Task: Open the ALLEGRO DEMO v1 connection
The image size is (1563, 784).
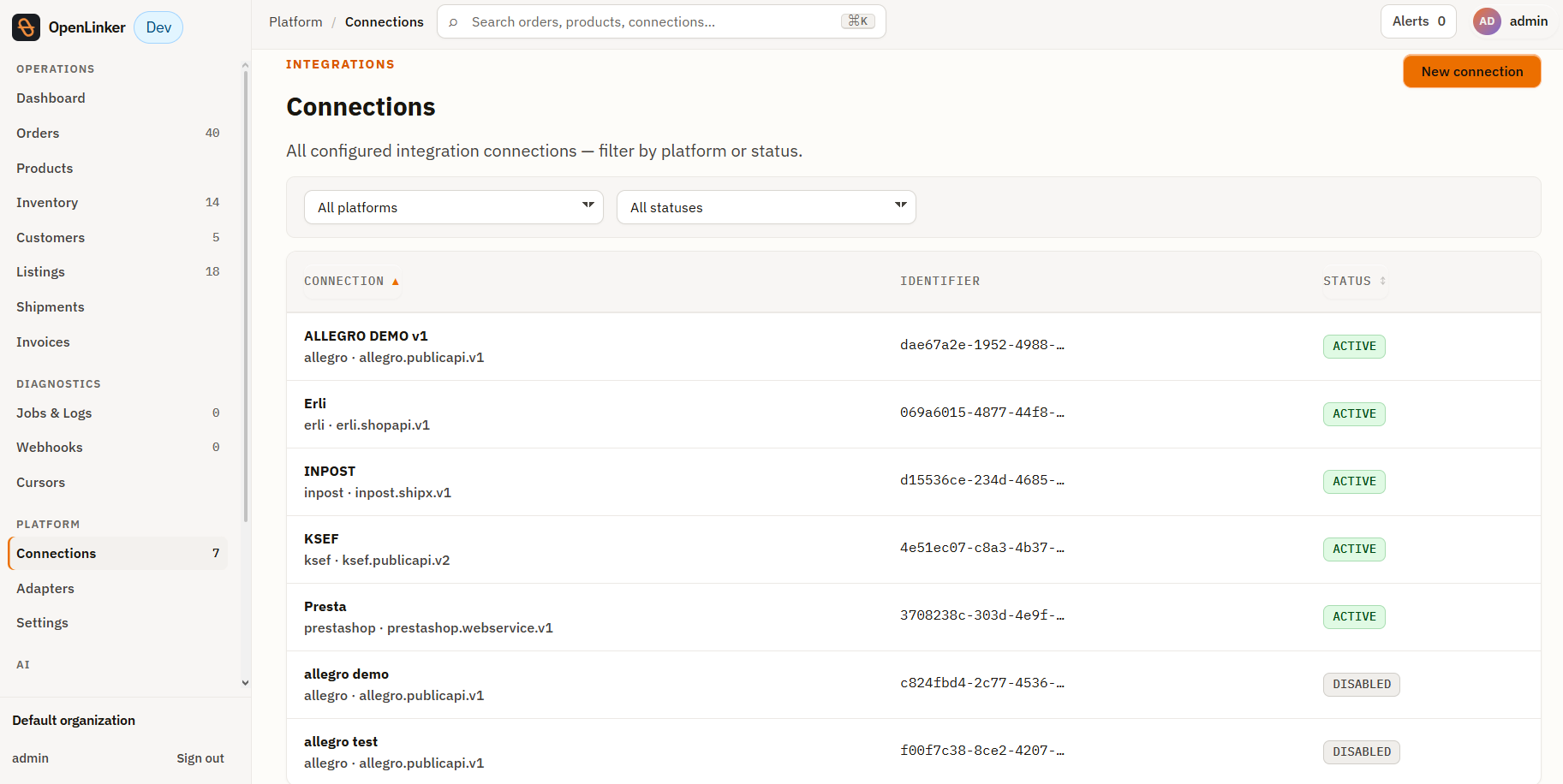Action: click(x=914, y=347)
